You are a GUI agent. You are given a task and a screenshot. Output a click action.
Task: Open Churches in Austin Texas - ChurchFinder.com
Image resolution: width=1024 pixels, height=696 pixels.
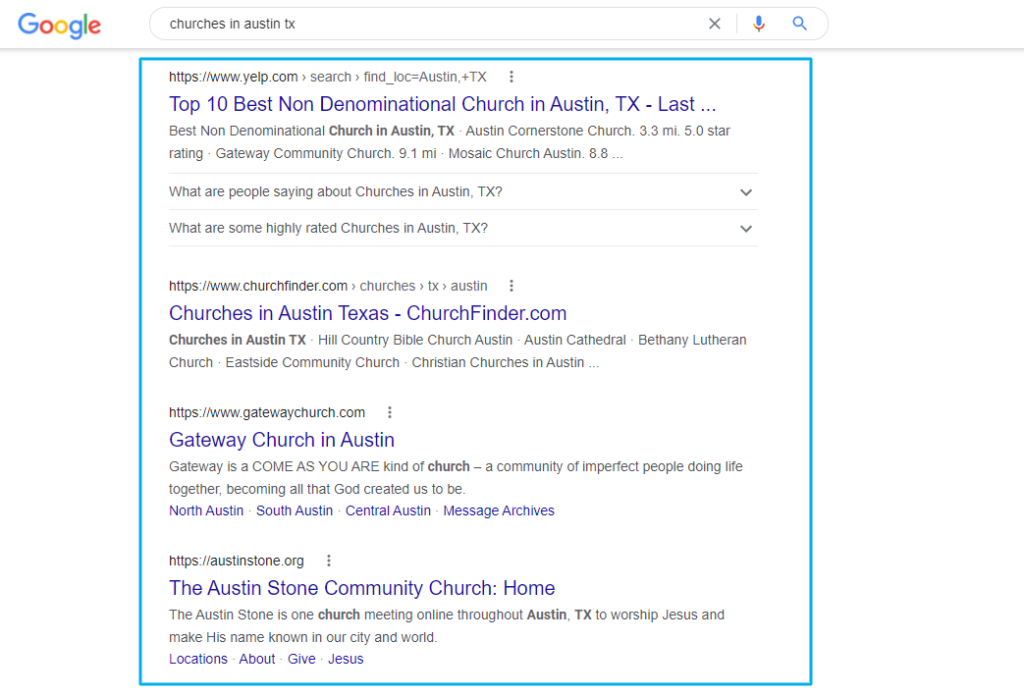367,313
